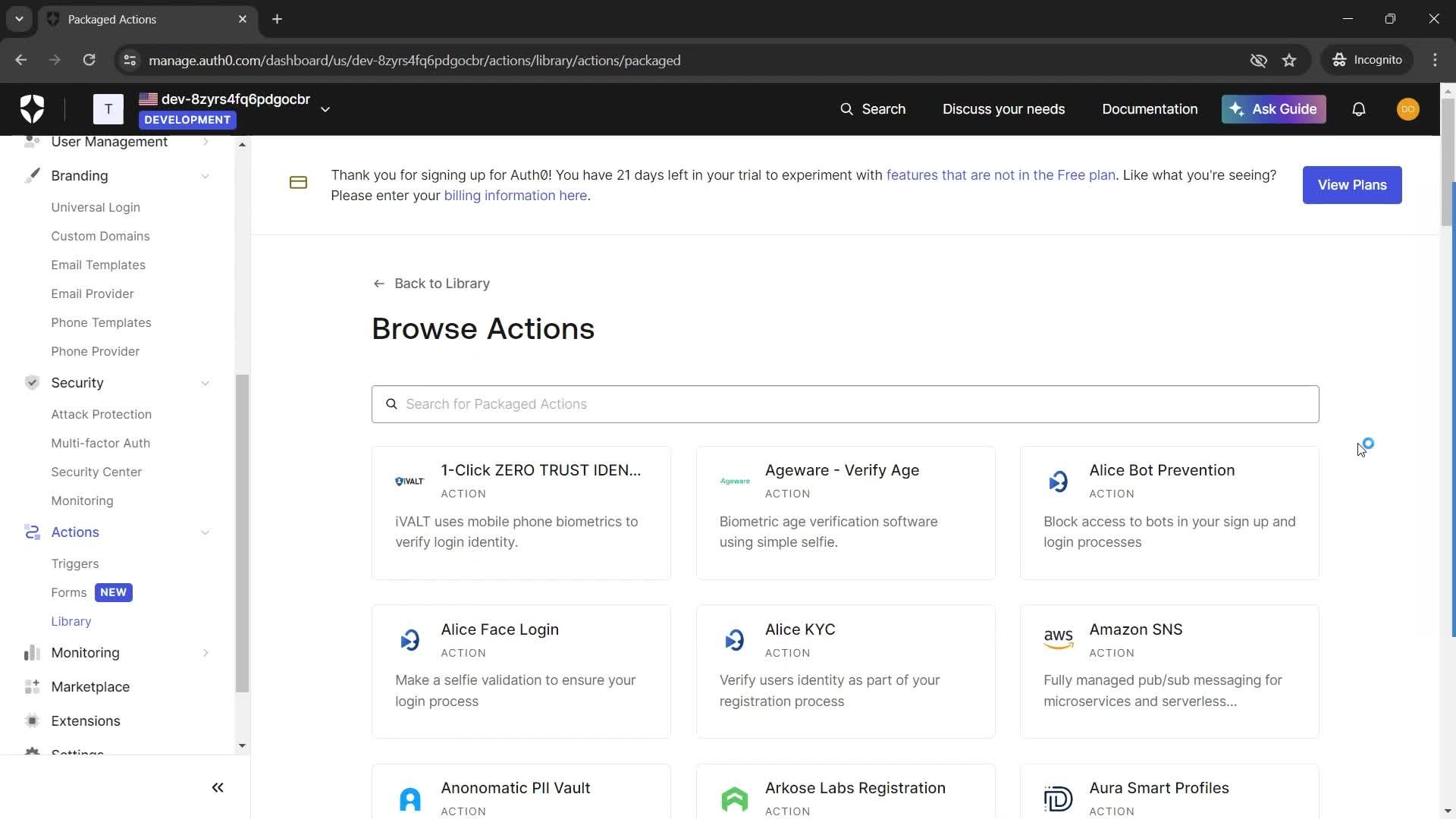Expand the Monitoring section chevron
Viewport: 1456px width, 819px height.
pos(206,653)
